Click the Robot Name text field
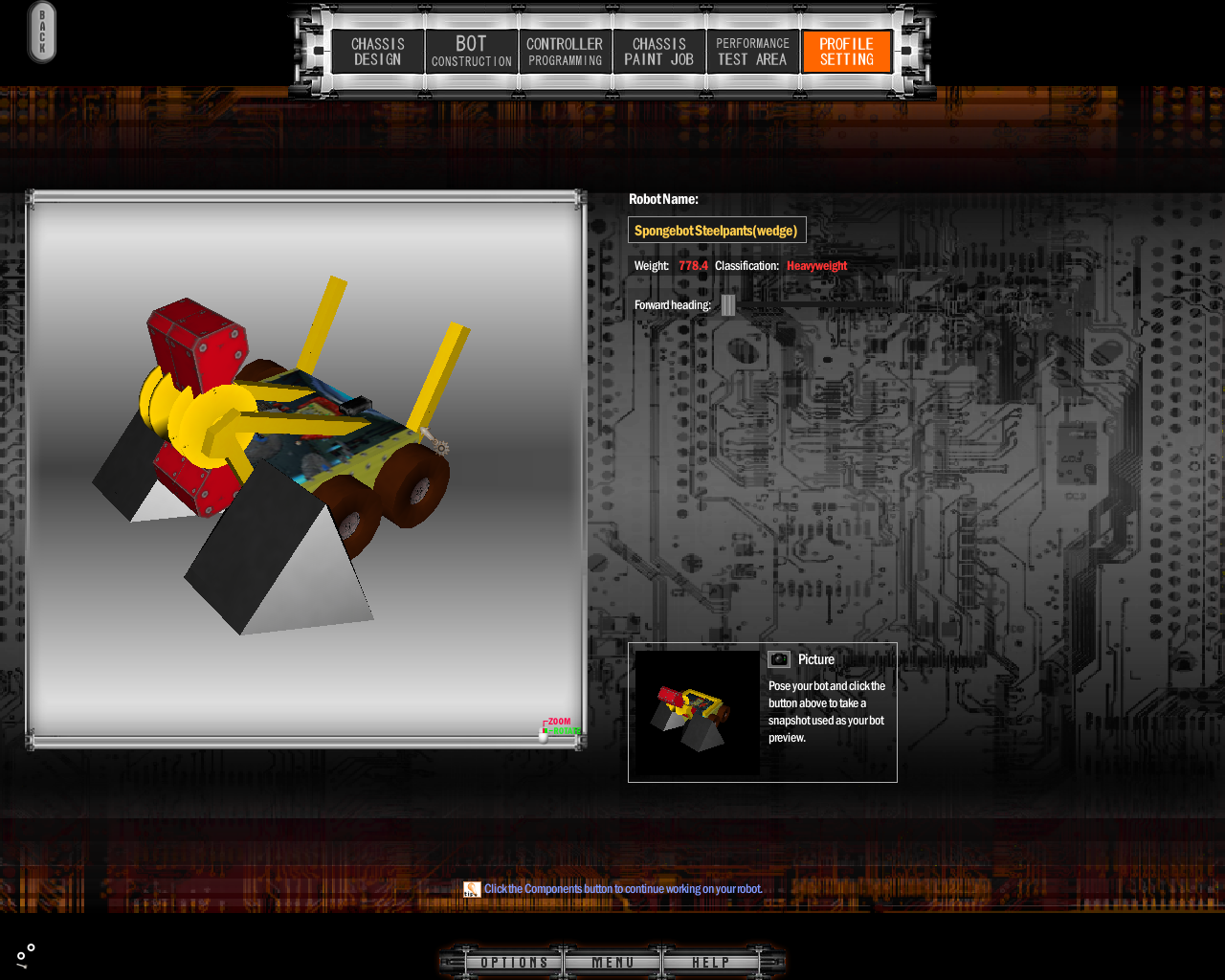Viewport: 1225px width, 980px height. [716, 231]
